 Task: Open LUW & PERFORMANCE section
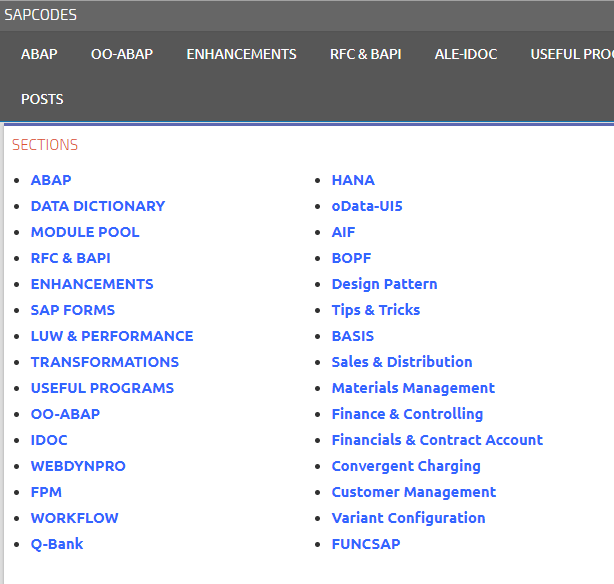[112, 336]
